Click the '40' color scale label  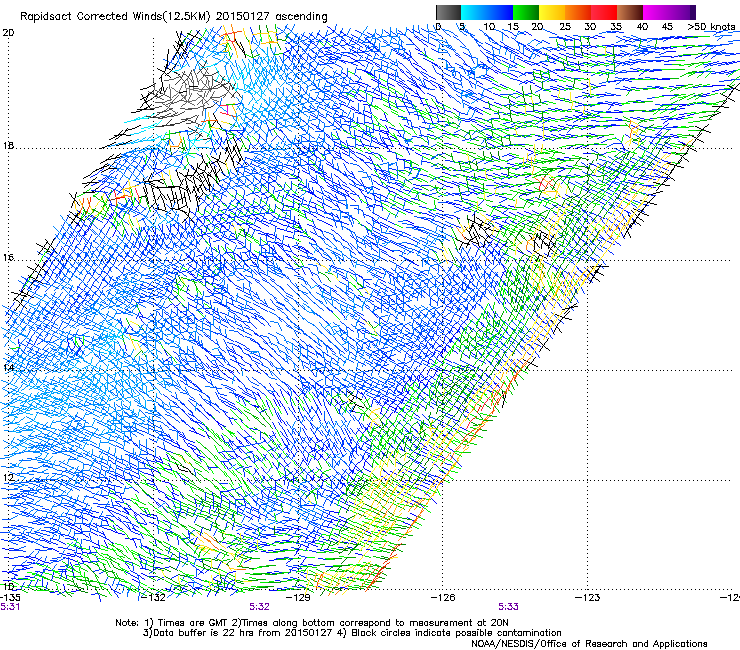642,27
